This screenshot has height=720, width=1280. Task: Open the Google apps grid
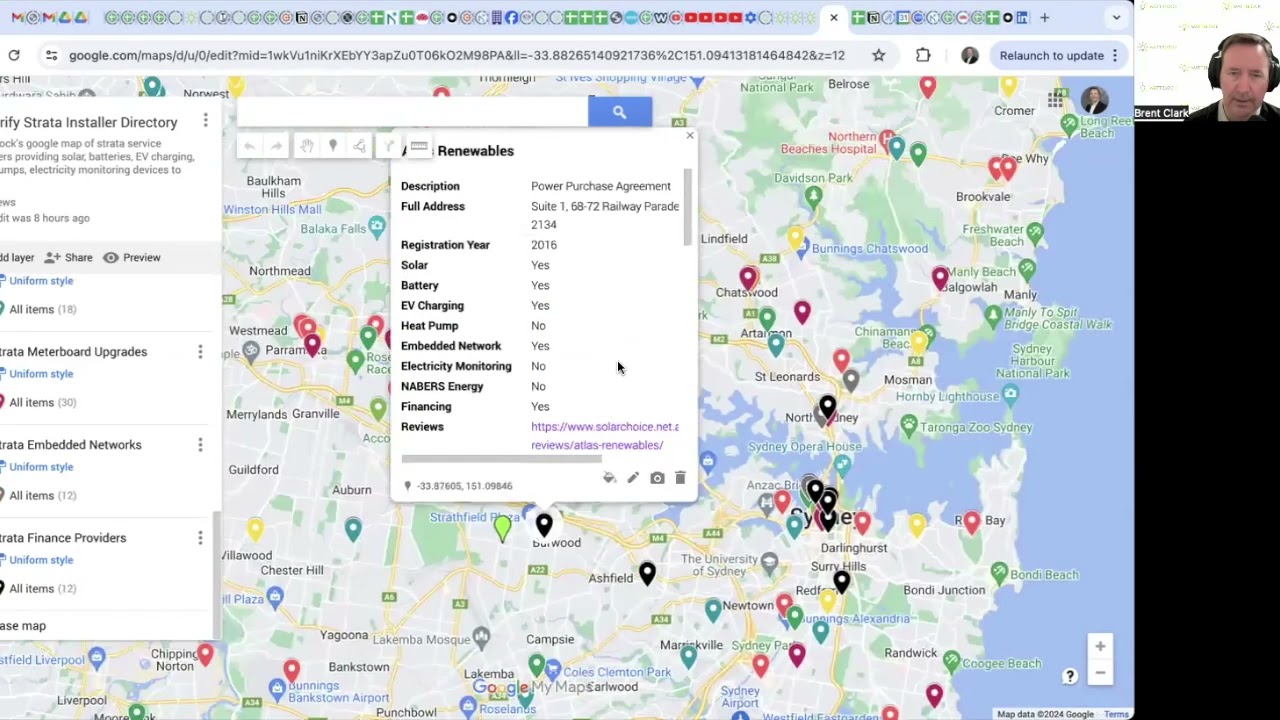1055,100
